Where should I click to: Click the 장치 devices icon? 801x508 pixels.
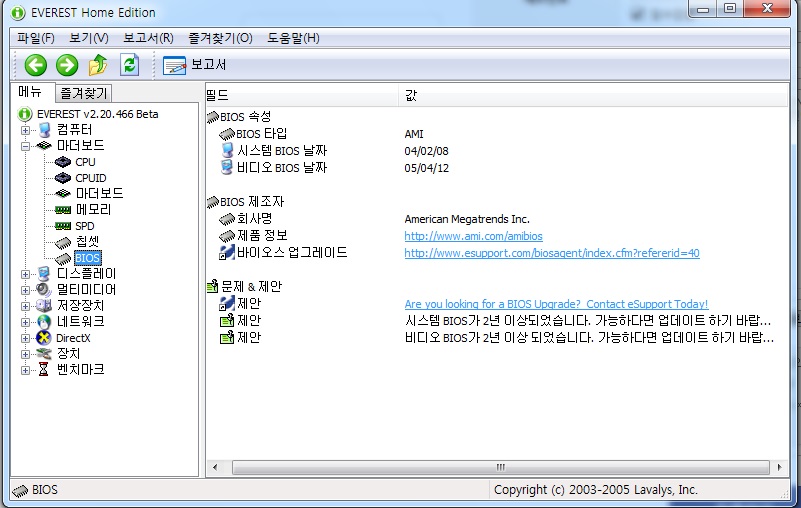coord(44,354)
